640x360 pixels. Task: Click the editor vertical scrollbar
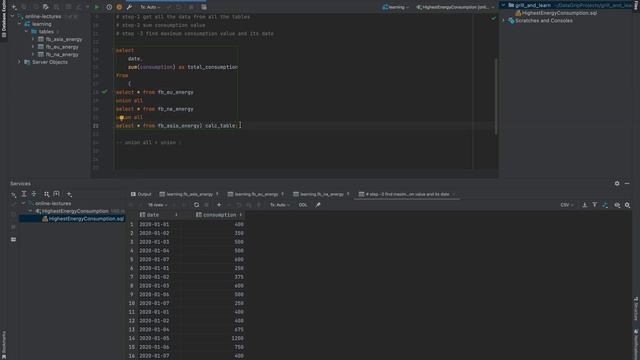[496, 96]
